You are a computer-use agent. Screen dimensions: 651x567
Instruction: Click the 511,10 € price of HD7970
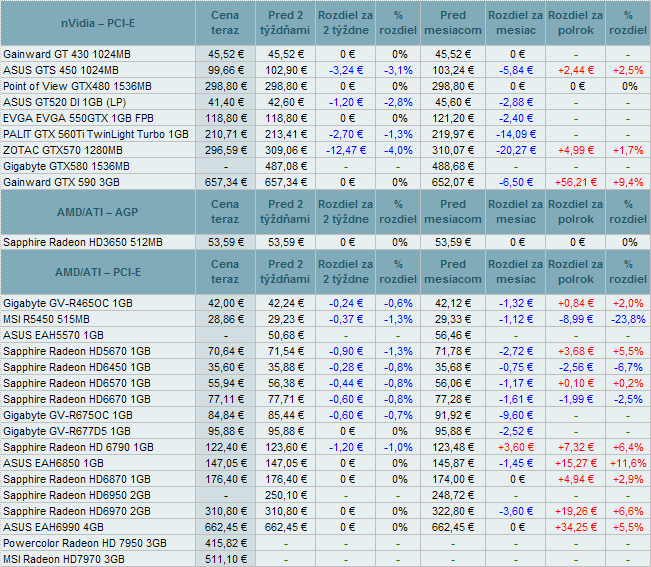tap(226, 560)
